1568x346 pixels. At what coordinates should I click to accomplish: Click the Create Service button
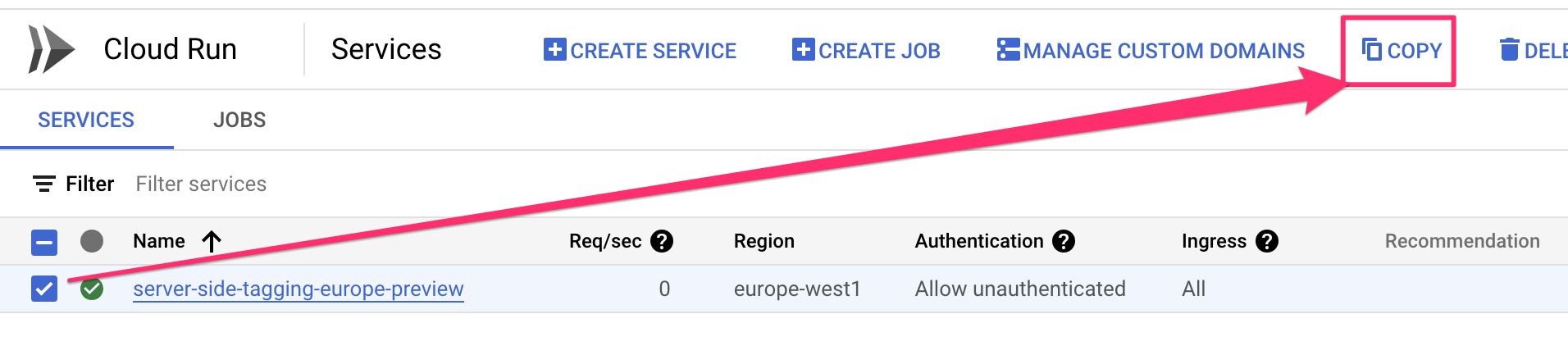[x=640, y=50]
